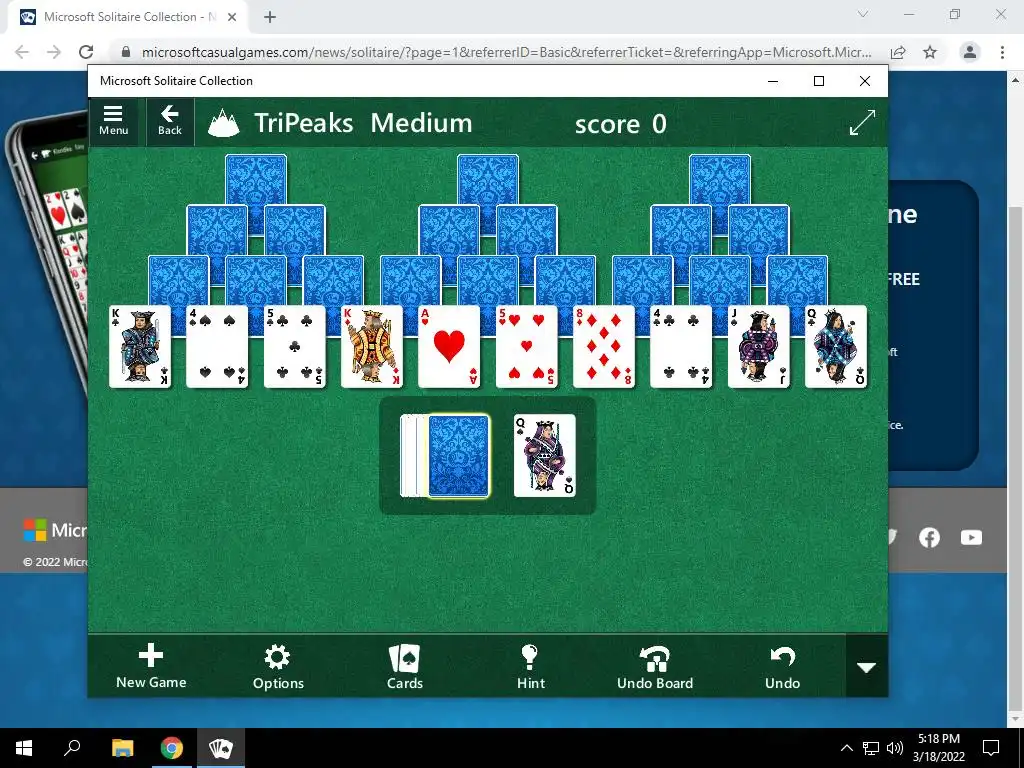Bookmark this page with the star
The image size is (1024, 768).
[x=930, y=52]
